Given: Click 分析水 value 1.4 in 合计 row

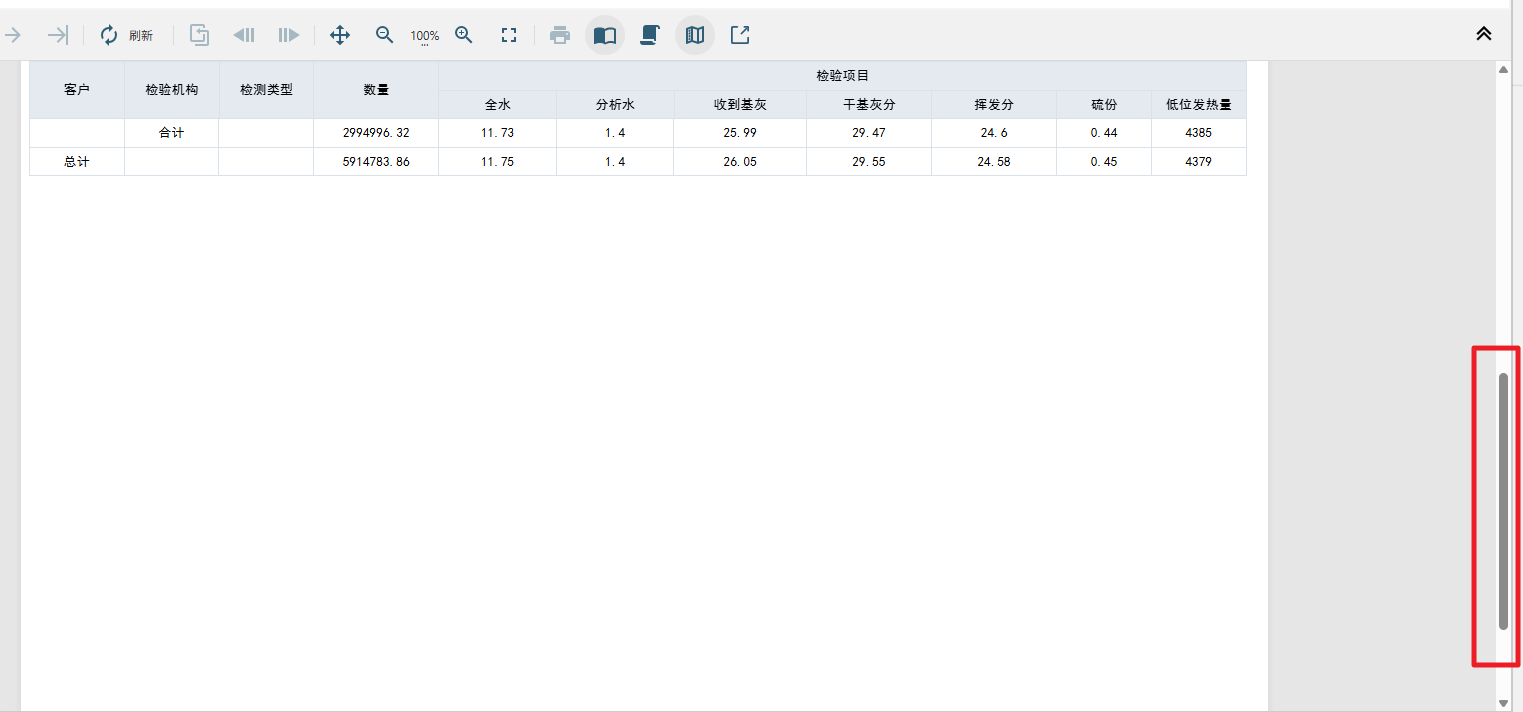Looking at the screenshot, I should click(x=615, y=133).
